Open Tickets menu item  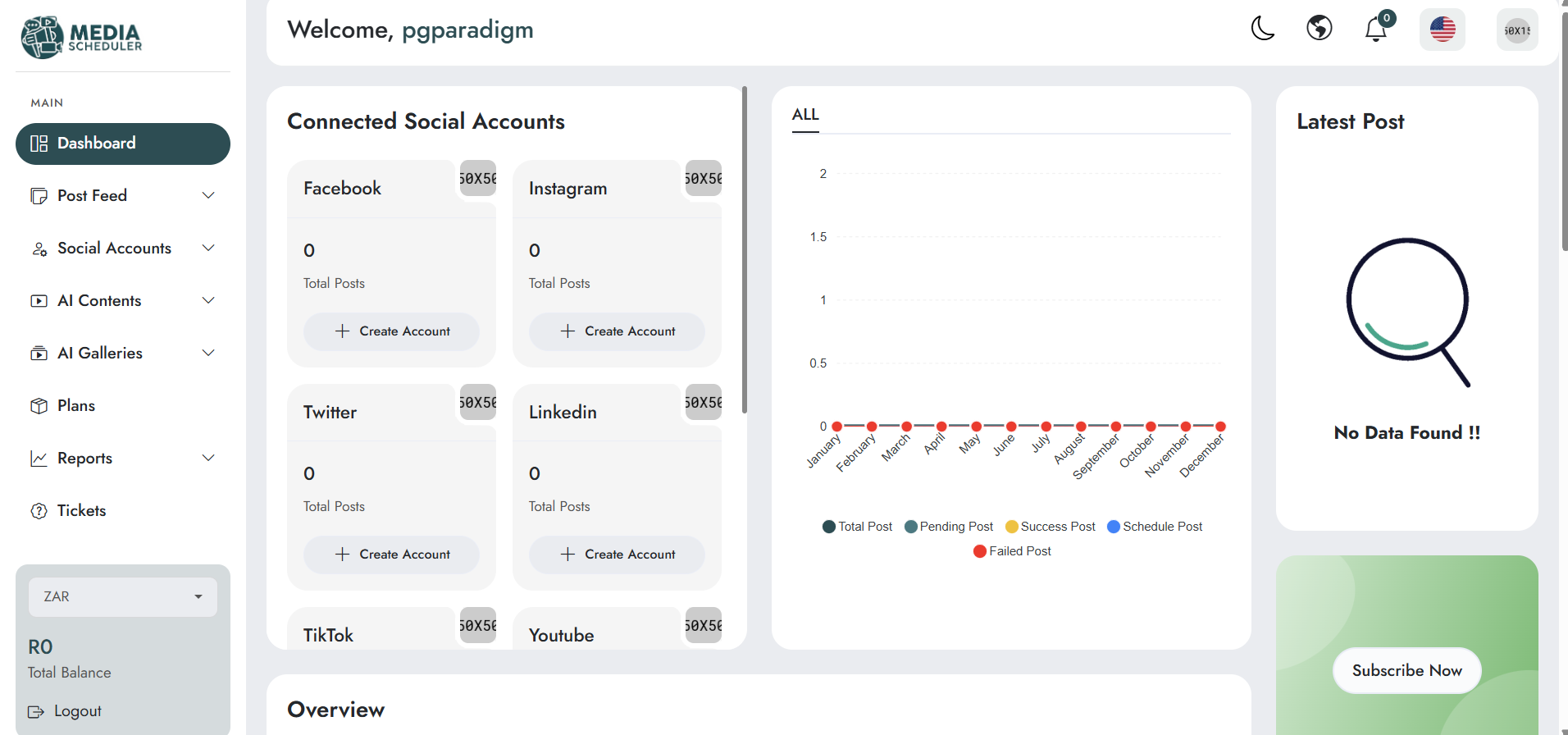click(x=123, y=511)
